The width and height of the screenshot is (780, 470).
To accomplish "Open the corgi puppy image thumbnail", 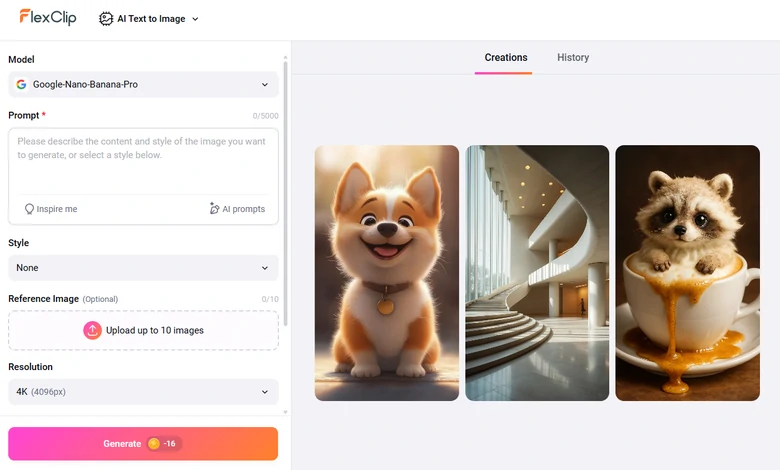I will tap(387, 273).
